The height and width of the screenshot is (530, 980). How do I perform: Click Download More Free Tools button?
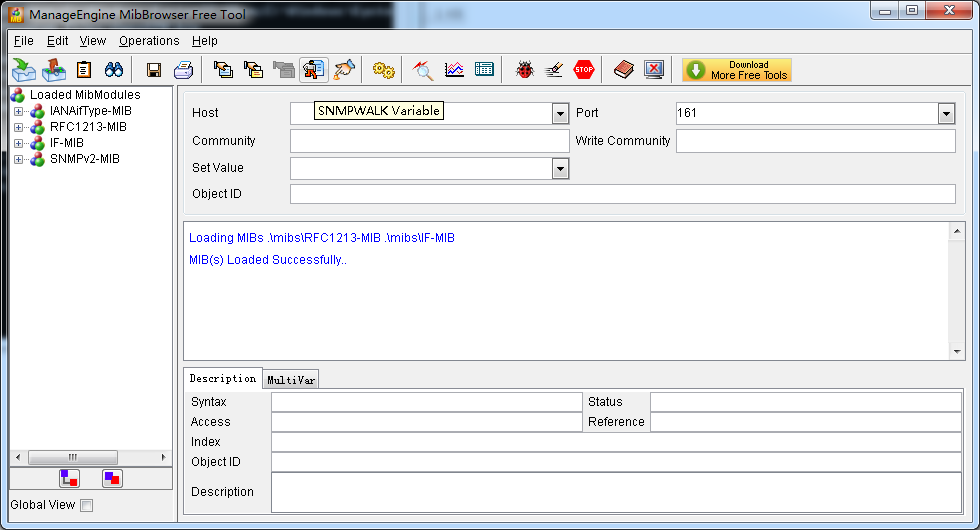[737, 70]
